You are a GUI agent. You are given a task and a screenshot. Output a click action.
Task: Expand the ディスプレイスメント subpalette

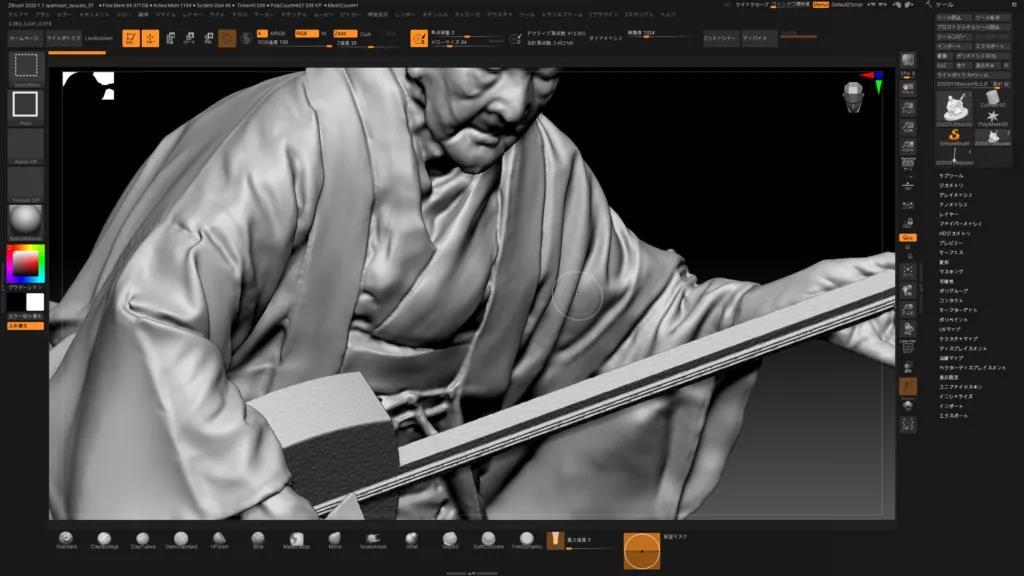[x=963, y=349]
